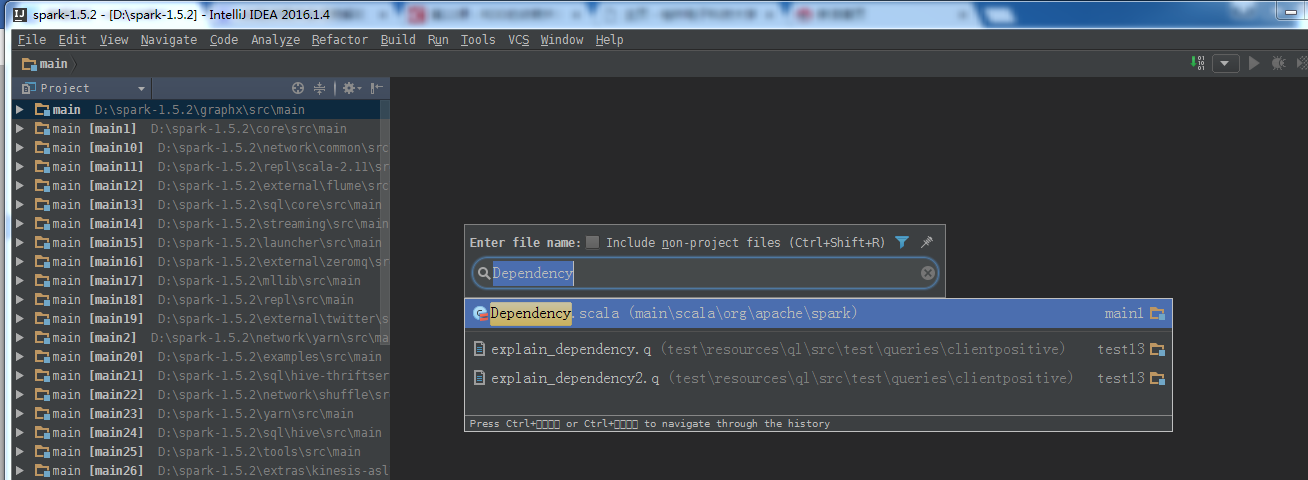Click main1 module folder icon in results
Screen dimensions: 1308x480
click(1158, 313)
